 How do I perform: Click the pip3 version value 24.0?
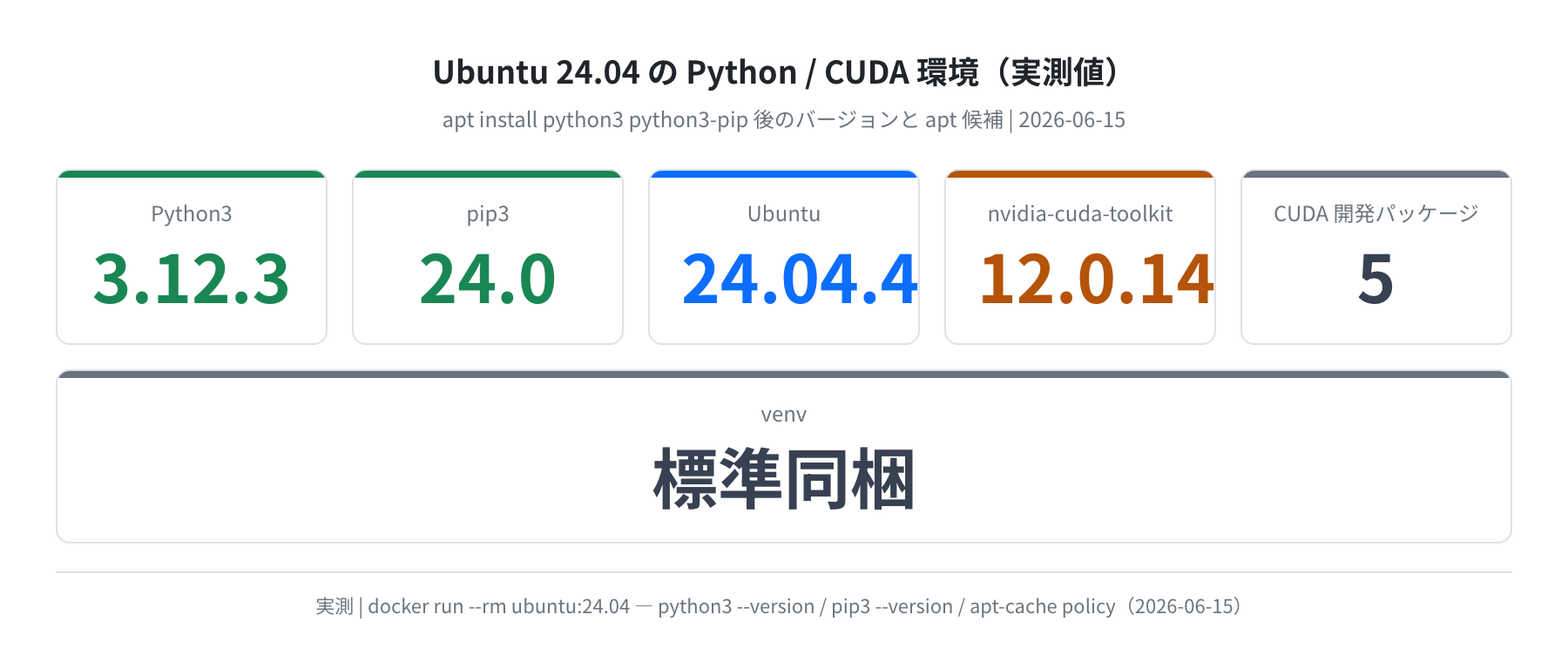pyautogui.click(x=488, y=279)
